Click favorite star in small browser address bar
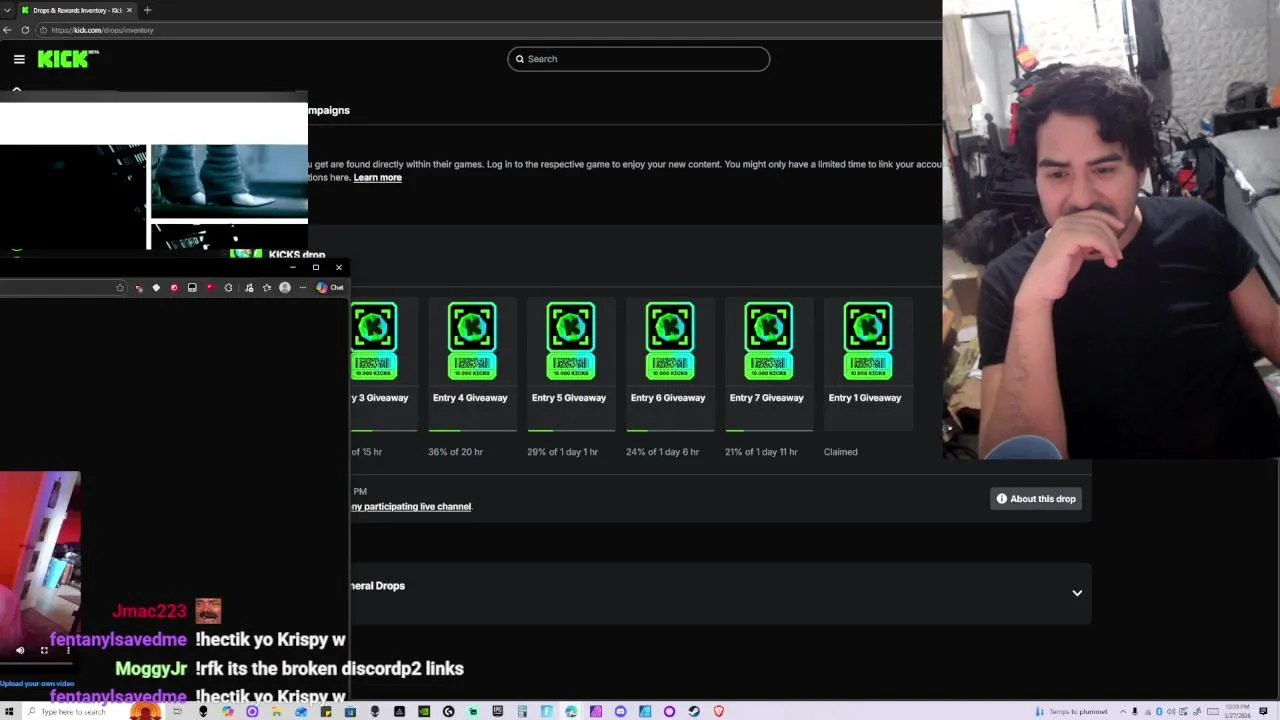The height and width of the screenshot is (720, 1280). click(x=120, y=288)
